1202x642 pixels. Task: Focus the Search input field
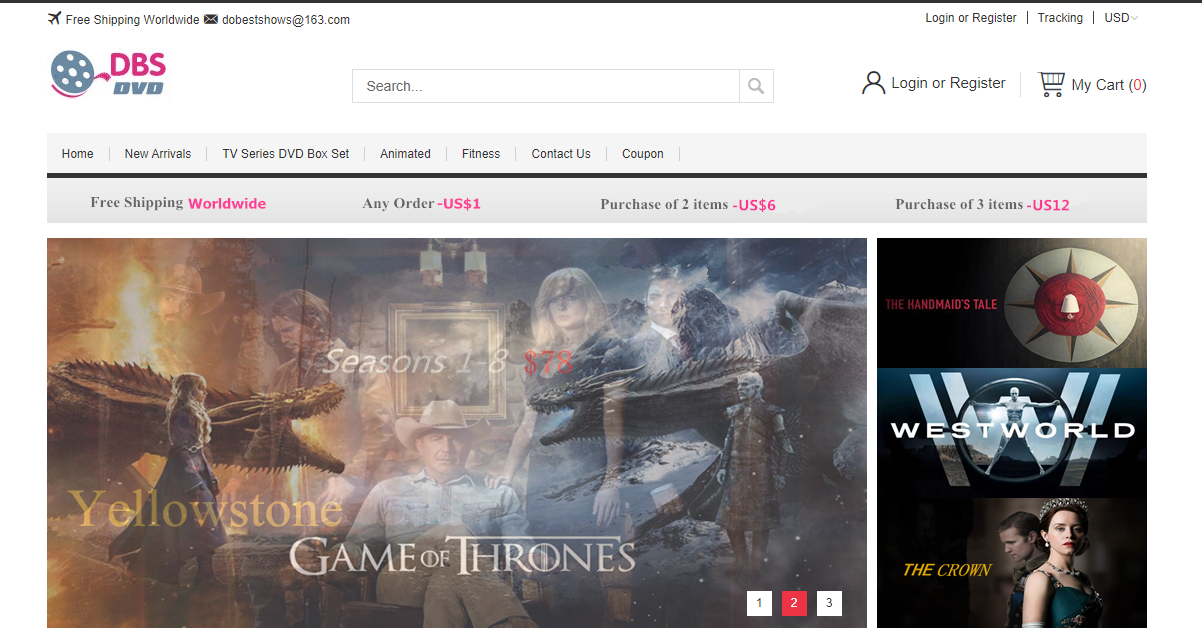pos(546,86)
